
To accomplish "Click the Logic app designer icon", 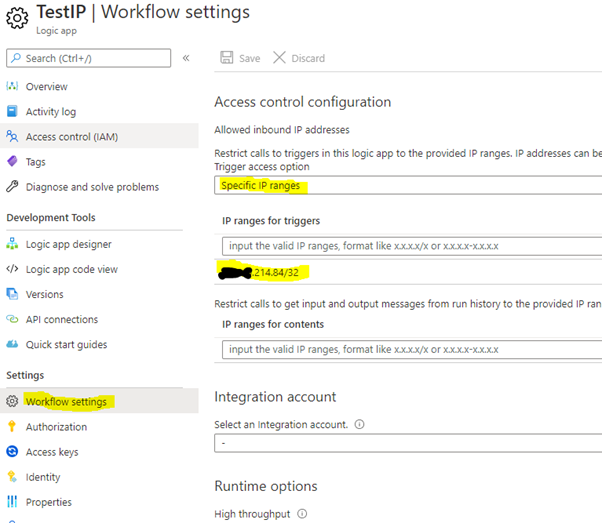I will click(12, 243).
